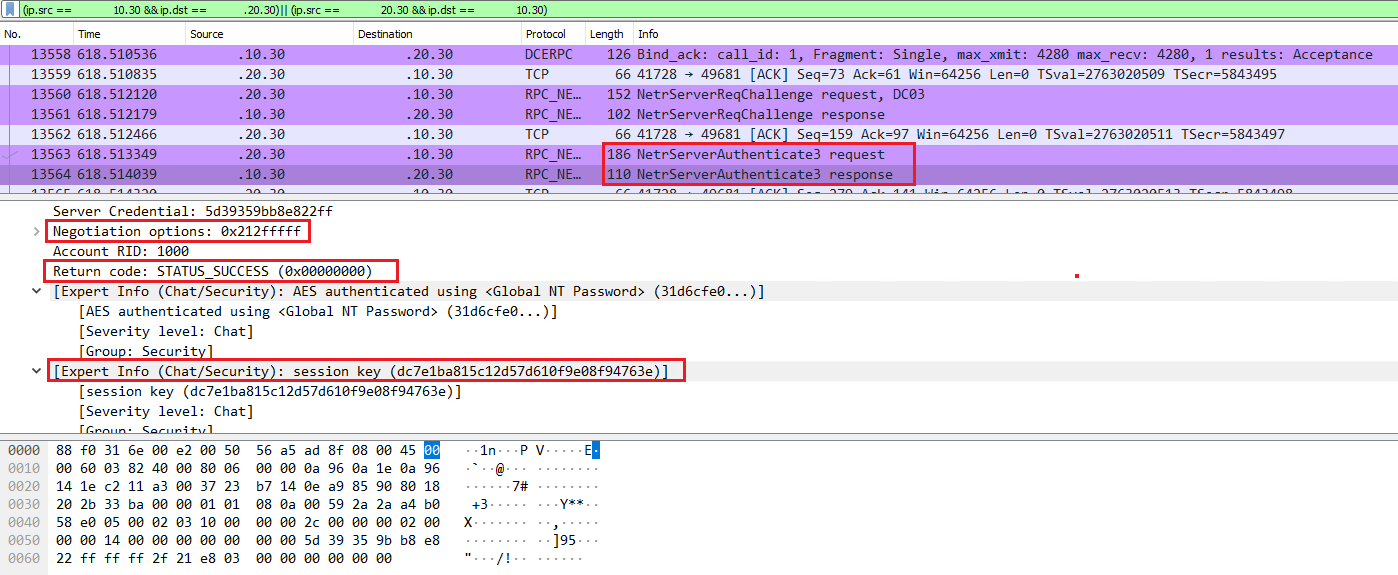Select the Account RID: 1000 field
1398x575 pixels.
pyautogui.click(x=121, y=251)
